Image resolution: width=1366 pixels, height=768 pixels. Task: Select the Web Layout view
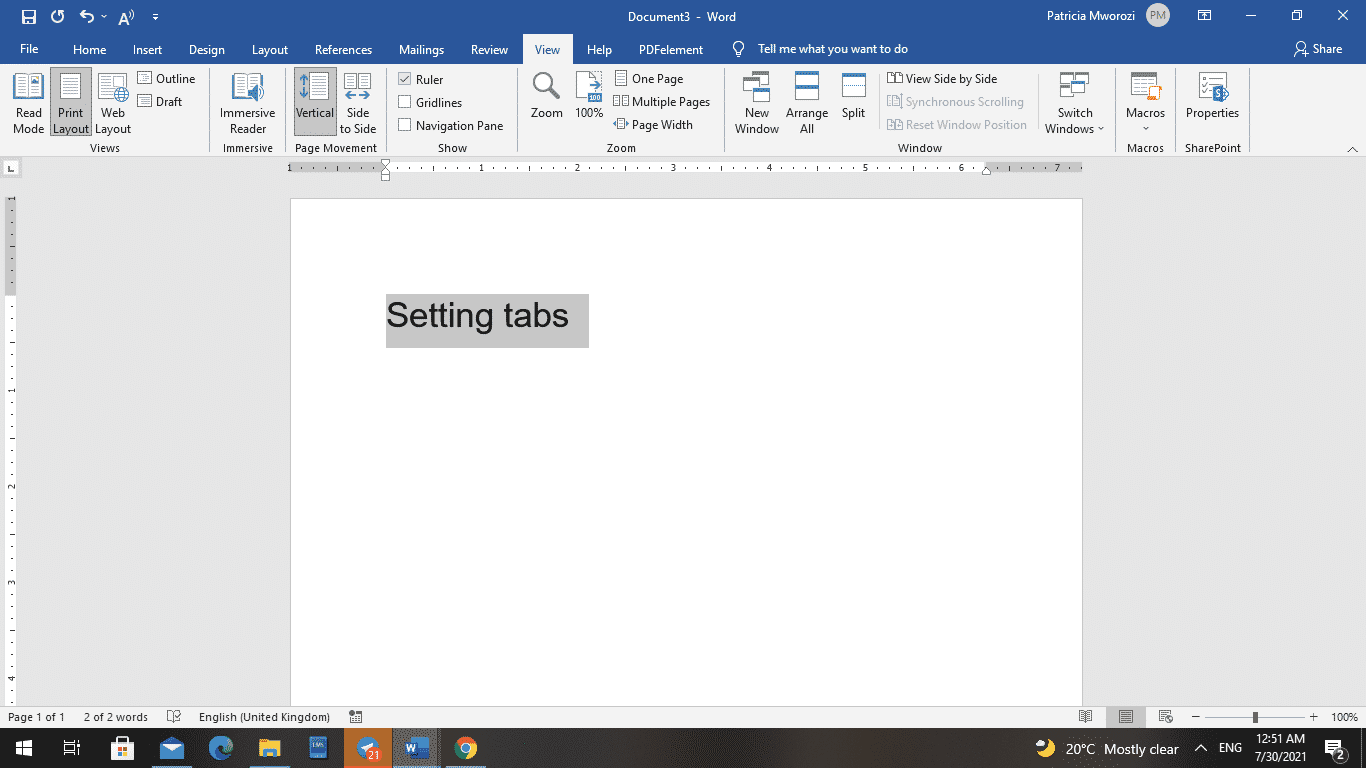coord(112,101)
